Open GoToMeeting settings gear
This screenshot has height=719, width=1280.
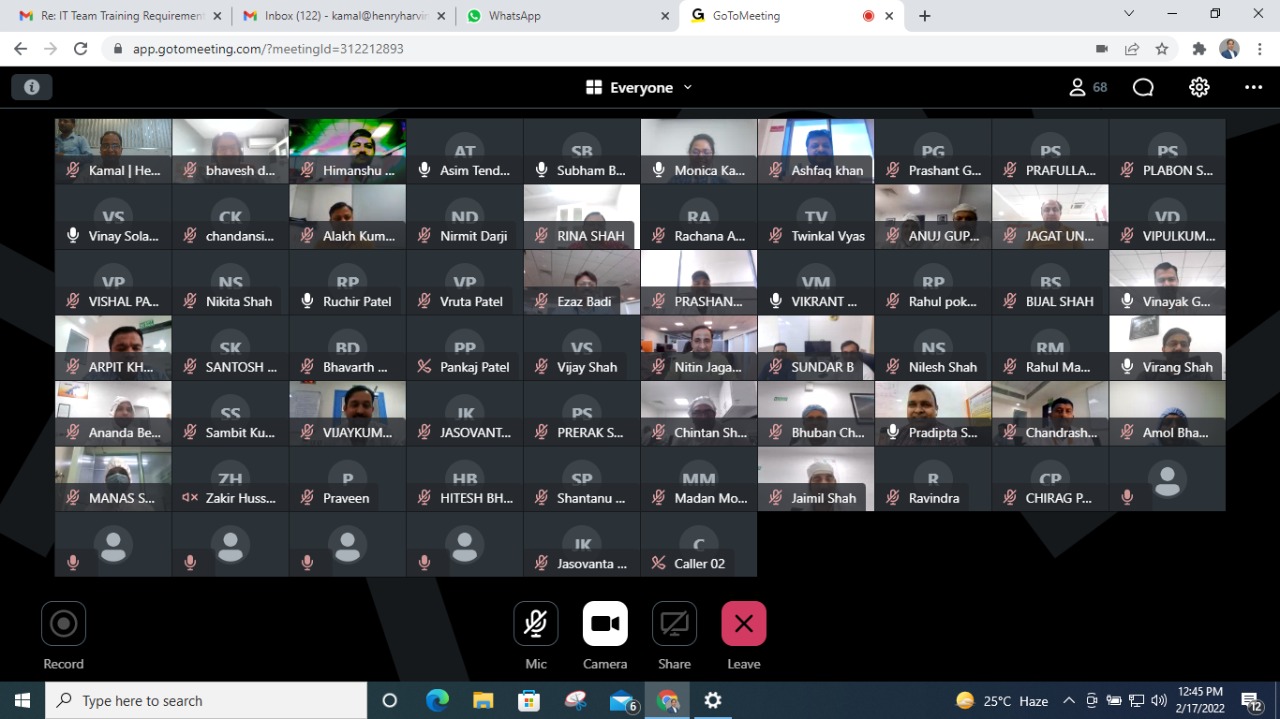click(1199, 87)
